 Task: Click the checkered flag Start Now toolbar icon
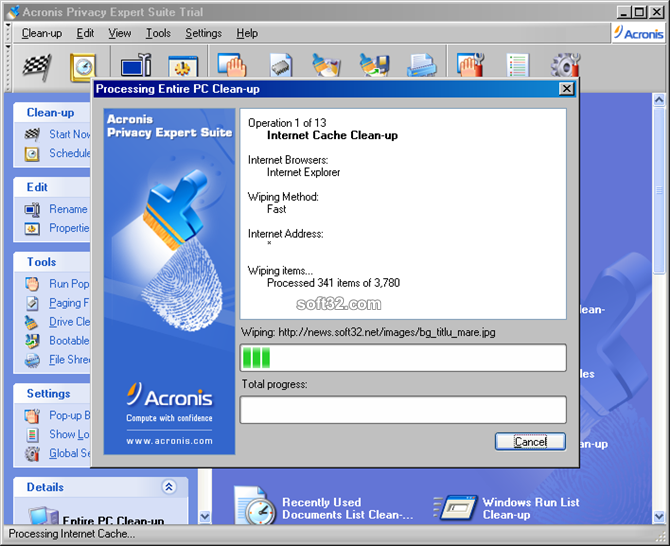click(x=37, y=67)
